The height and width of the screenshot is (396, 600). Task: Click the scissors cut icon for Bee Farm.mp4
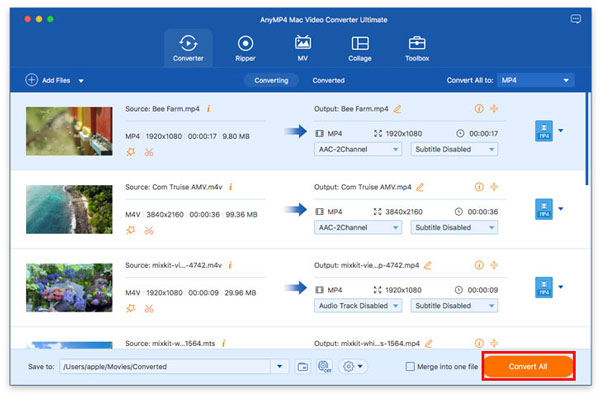[149, 153]
